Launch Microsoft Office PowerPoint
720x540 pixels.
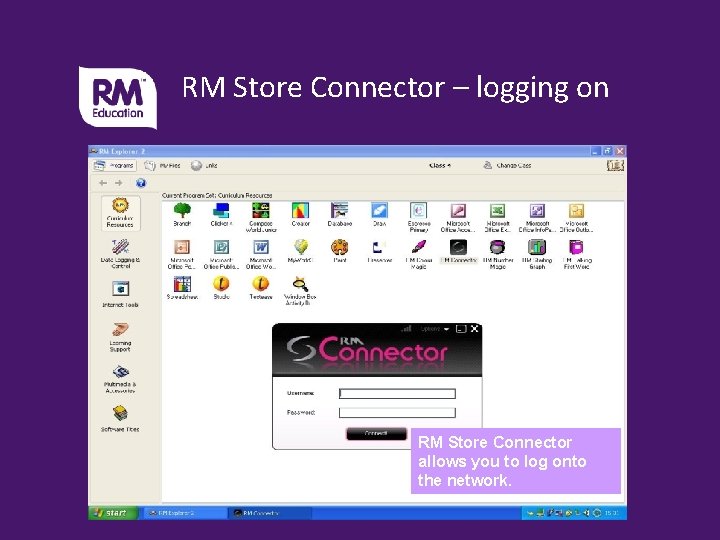182,254
